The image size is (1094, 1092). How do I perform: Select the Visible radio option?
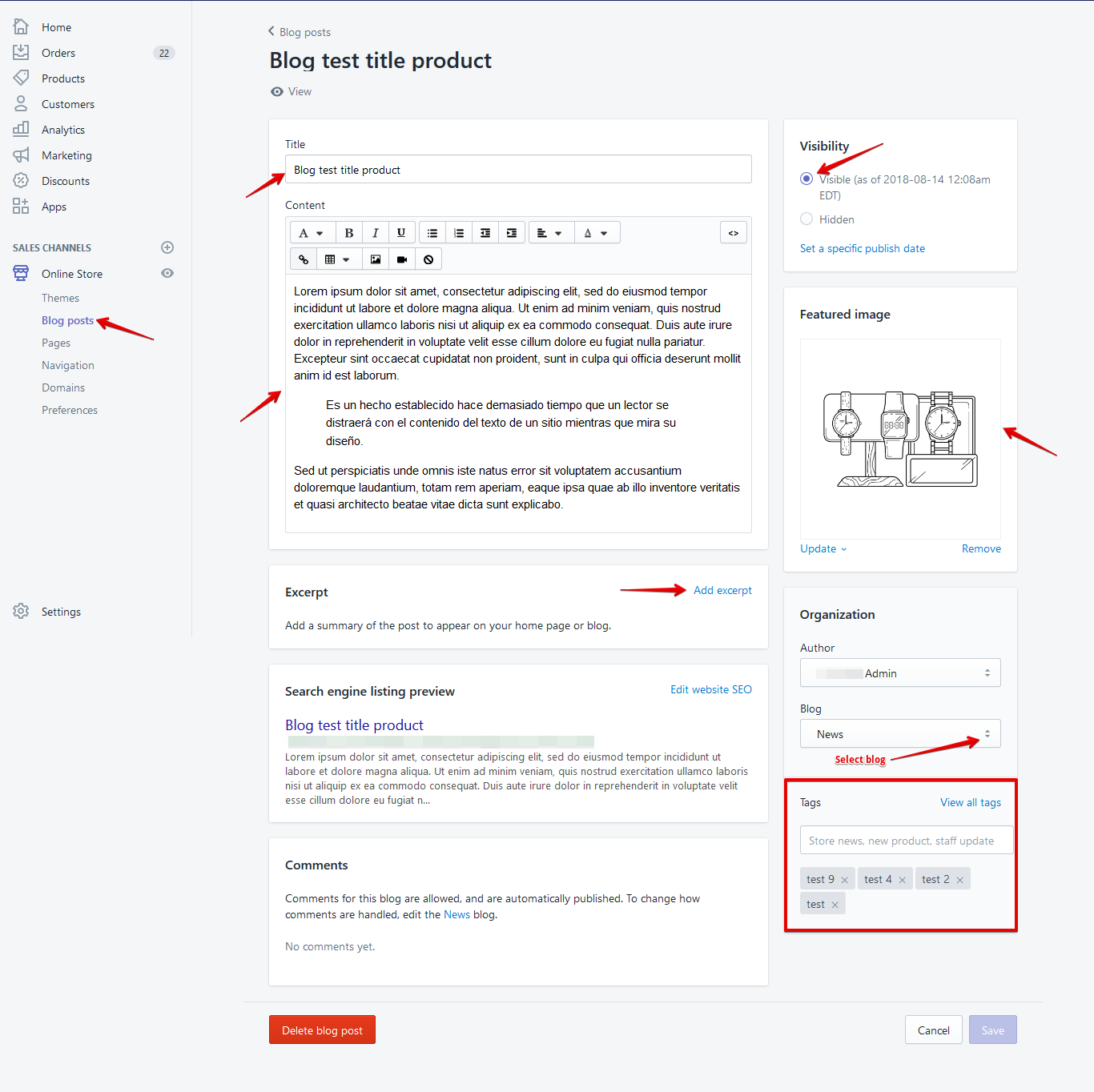pos(806,179)
